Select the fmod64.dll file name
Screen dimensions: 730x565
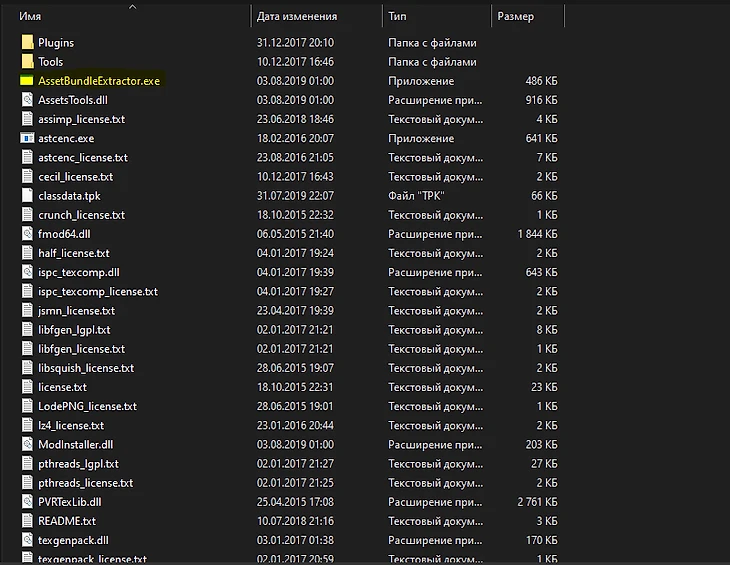[x=64, y=234]
